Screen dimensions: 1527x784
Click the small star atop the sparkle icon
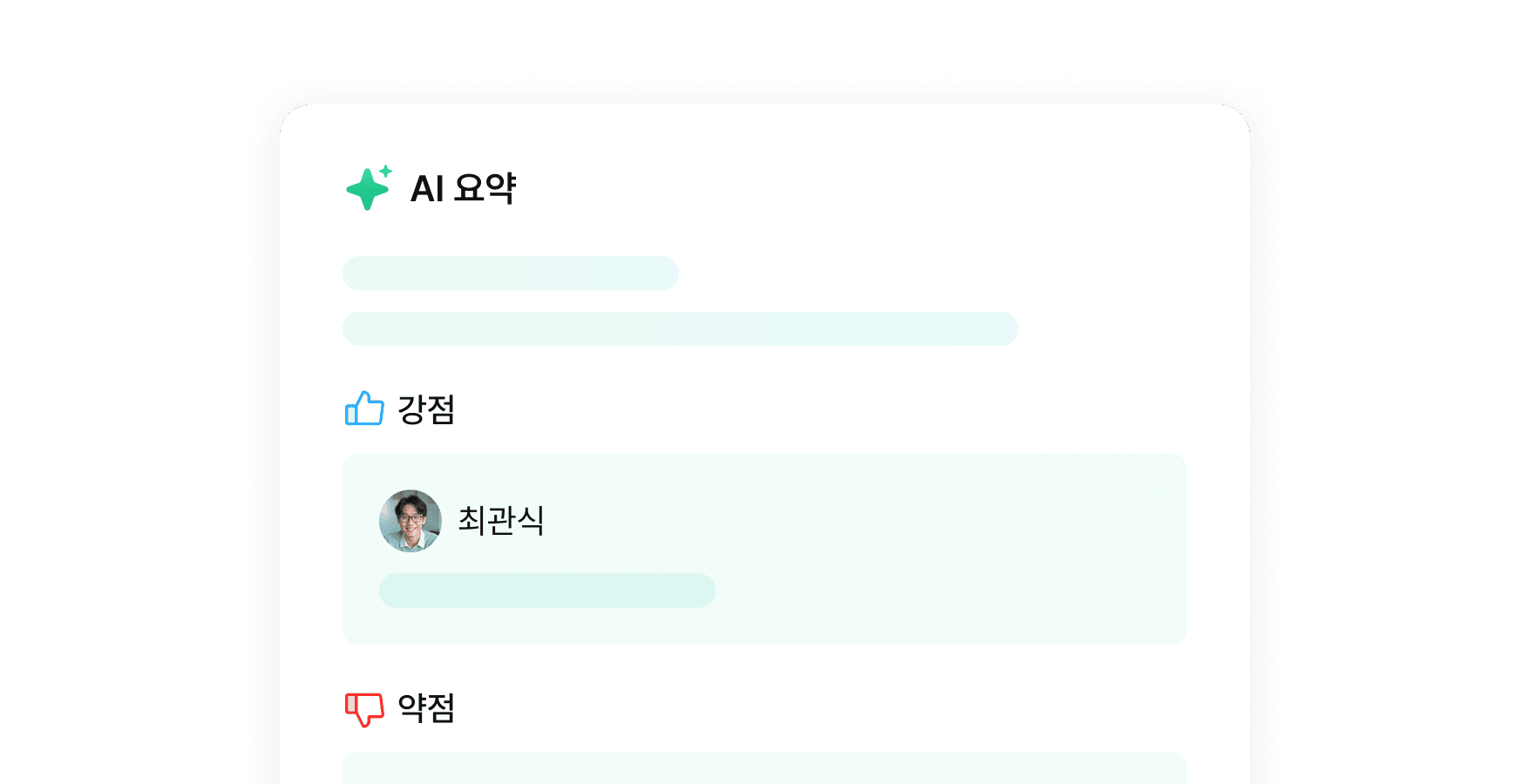click(x=385, y=171)
